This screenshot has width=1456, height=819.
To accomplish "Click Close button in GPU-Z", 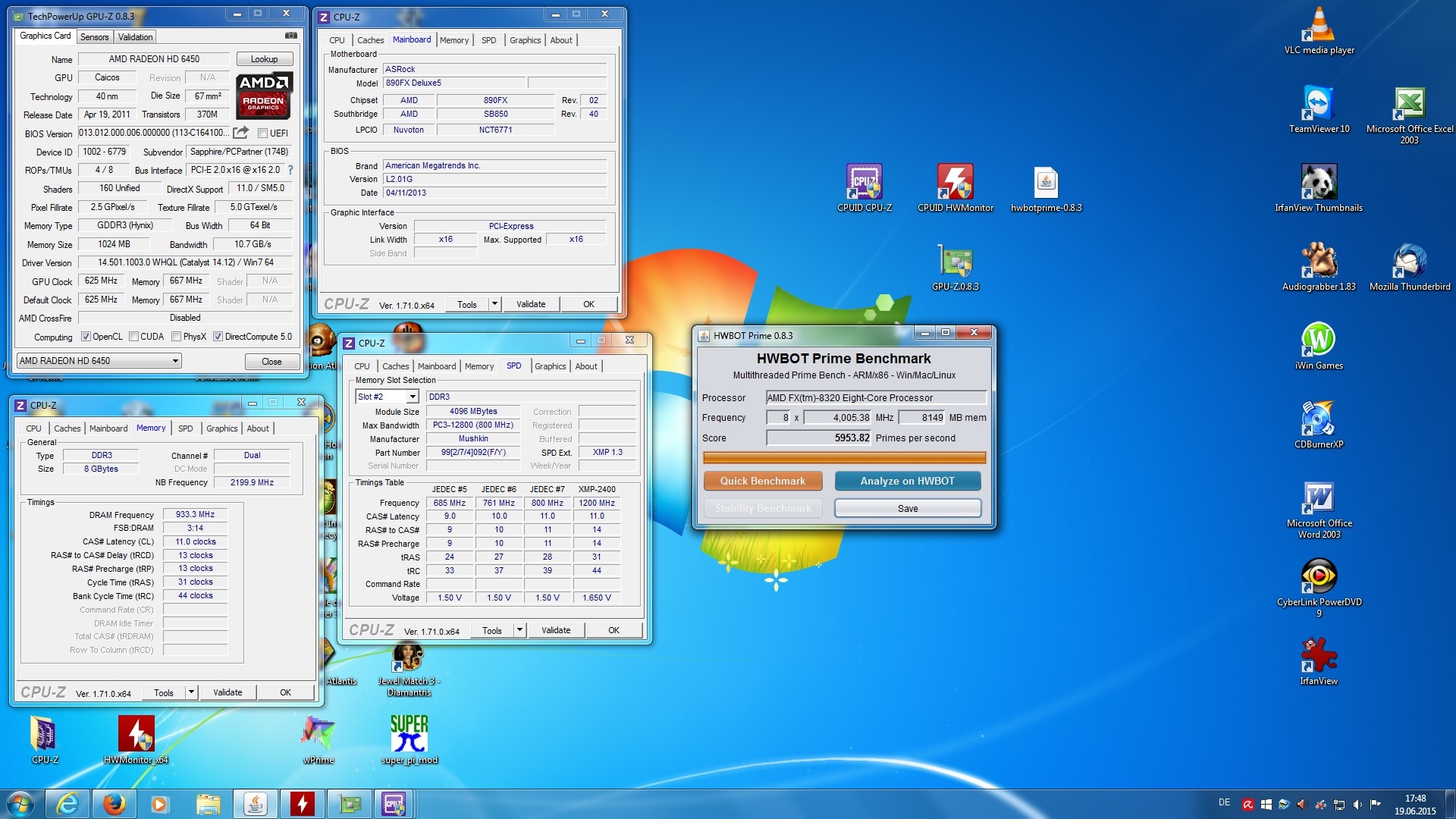I will pyautogui.click(x=271, y=362).
